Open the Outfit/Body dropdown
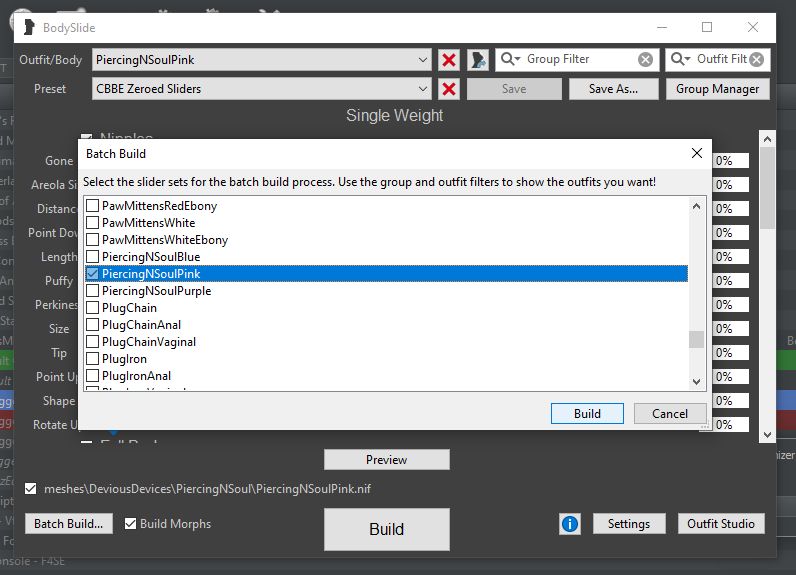 422,60
